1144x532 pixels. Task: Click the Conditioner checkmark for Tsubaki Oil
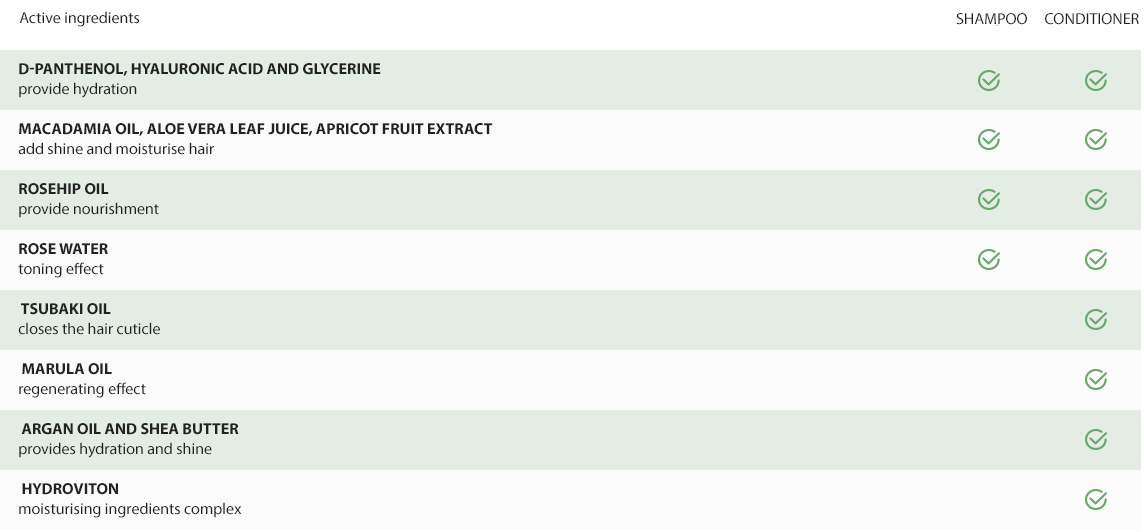(x=1096, y=319)
